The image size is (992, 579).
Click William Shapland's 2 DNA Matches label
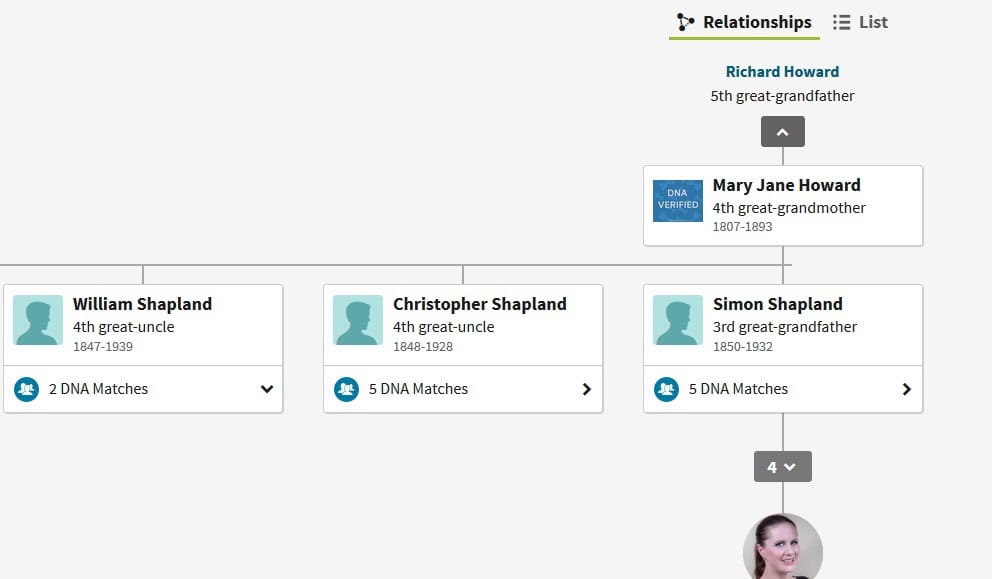point(98,389)
